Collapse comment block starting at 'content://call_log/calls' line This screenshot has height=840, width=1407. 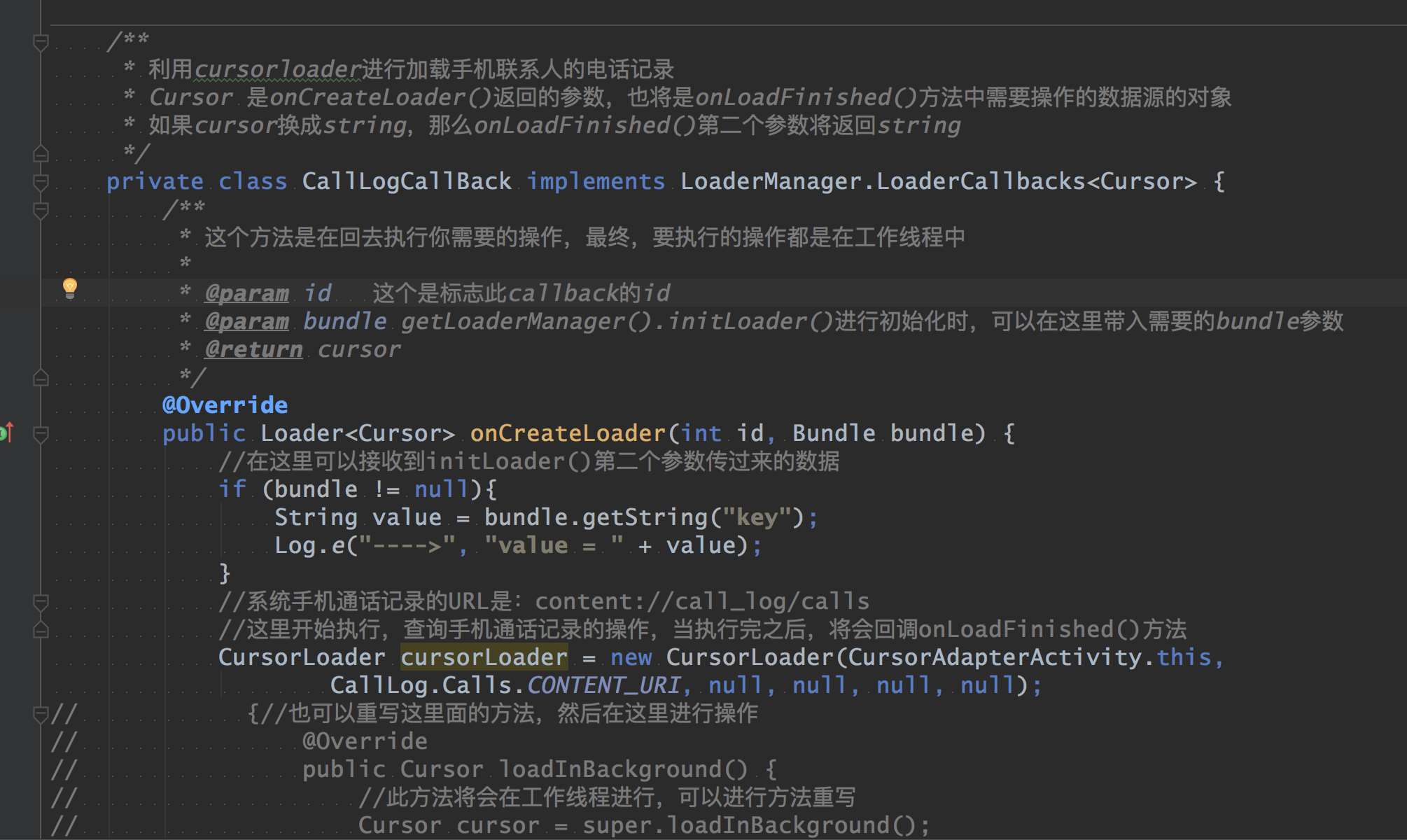pyautogui.click(x=41, y=602)
